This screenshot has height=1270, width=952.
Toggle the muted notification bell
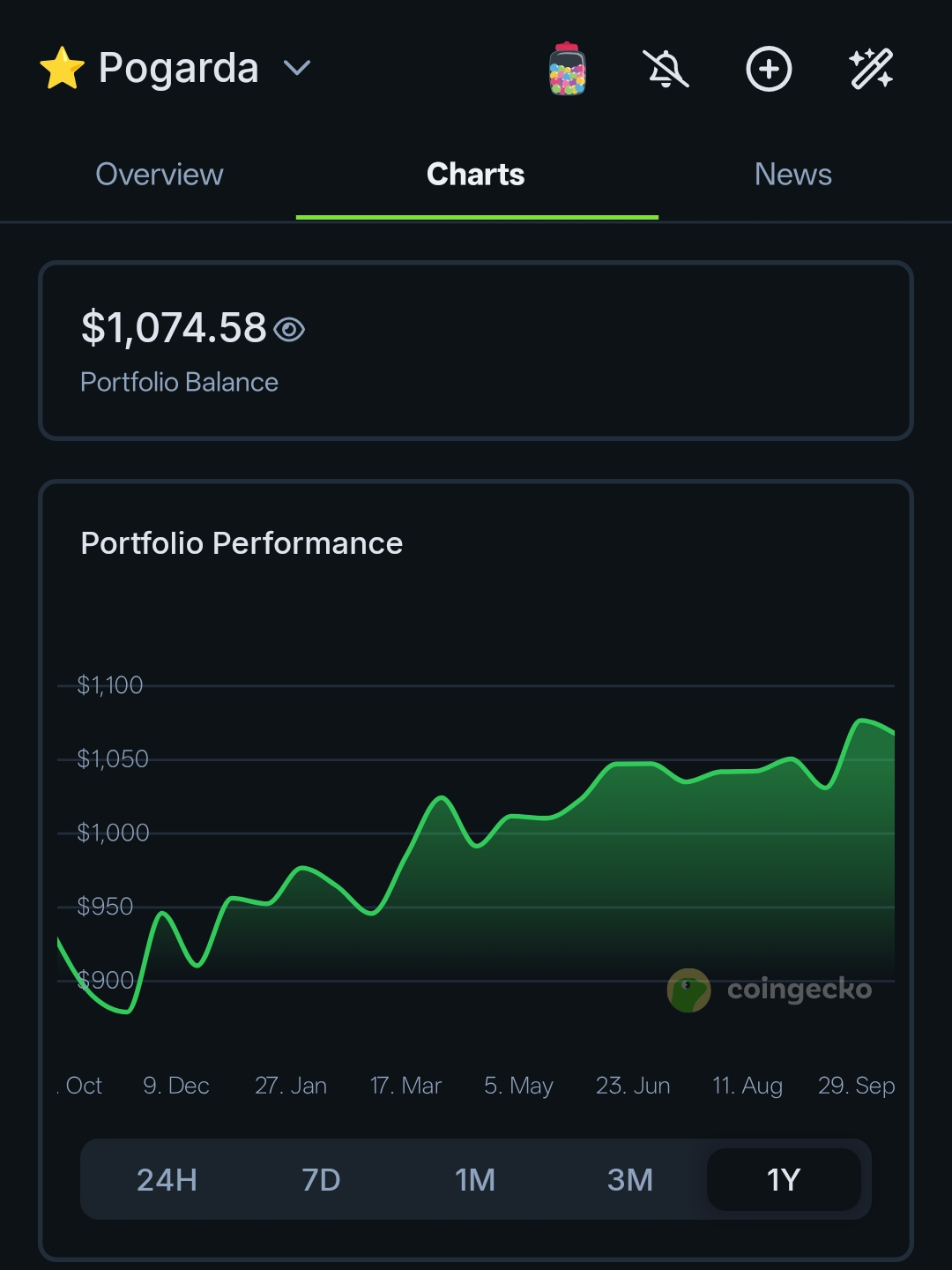tap(666, 69)
